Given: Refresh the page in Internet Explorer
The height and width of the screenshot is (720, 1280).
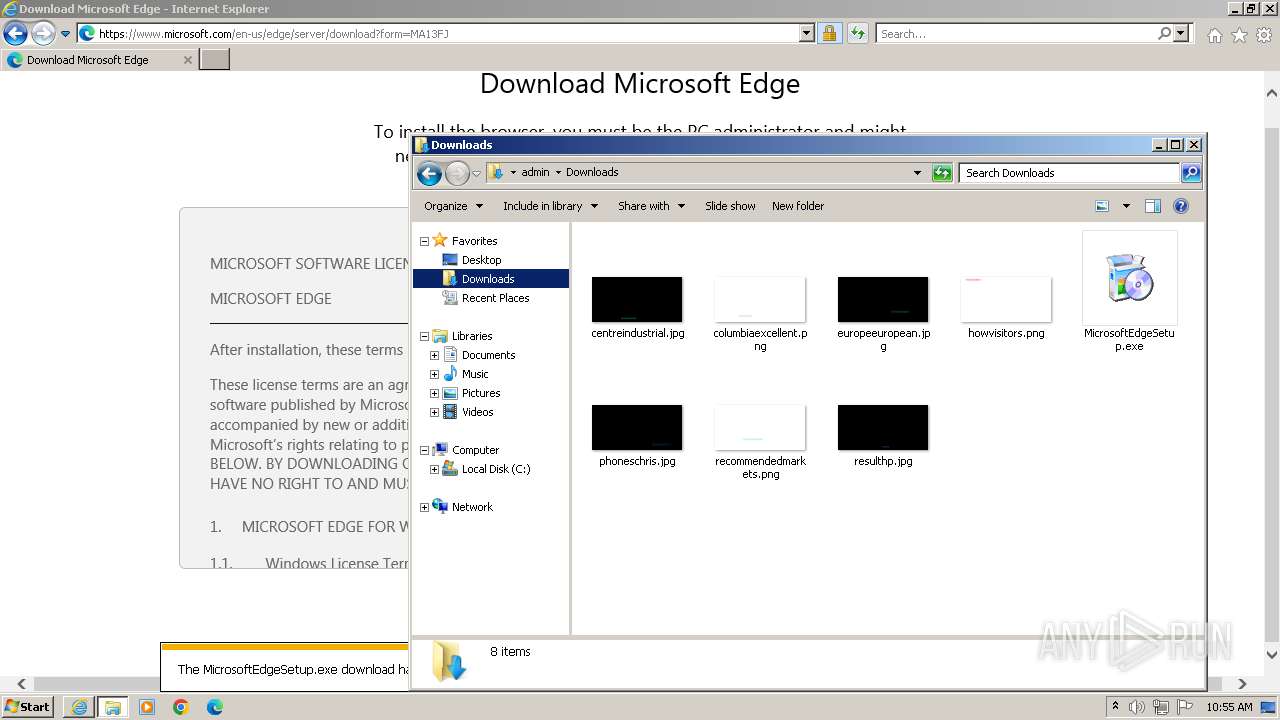Looking at the screenshot, I should (x=857, y=33).
